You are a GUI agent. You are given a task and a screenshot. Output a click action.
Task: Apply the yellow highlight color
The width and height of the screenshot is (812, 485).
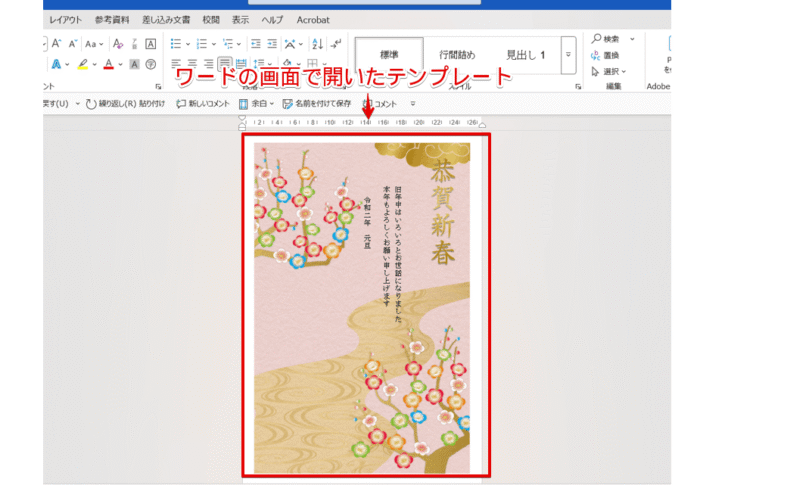(x=82, y=64)
